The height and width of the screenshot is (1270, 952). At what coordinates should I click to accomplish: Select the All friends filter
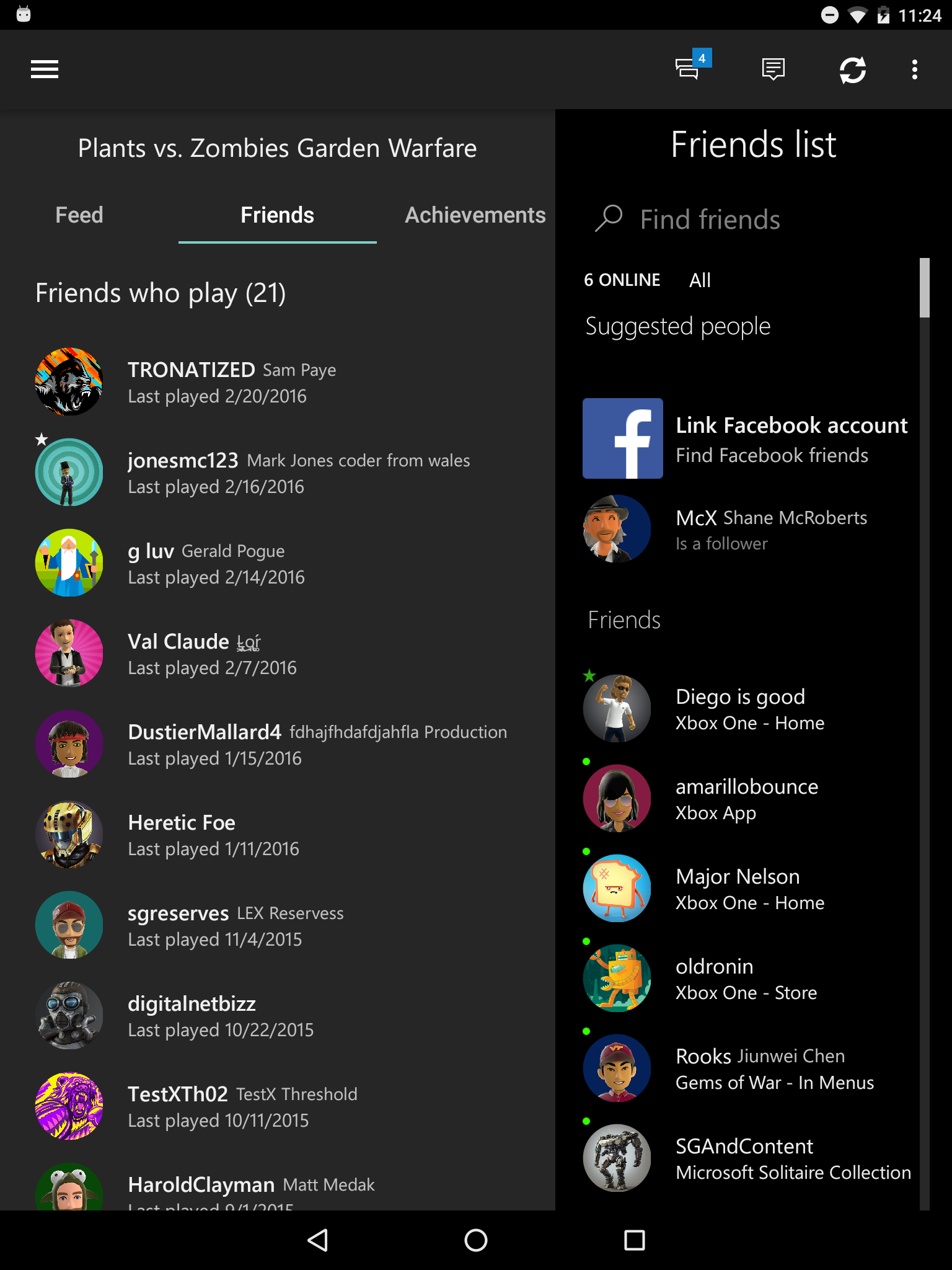pos(700,280)
